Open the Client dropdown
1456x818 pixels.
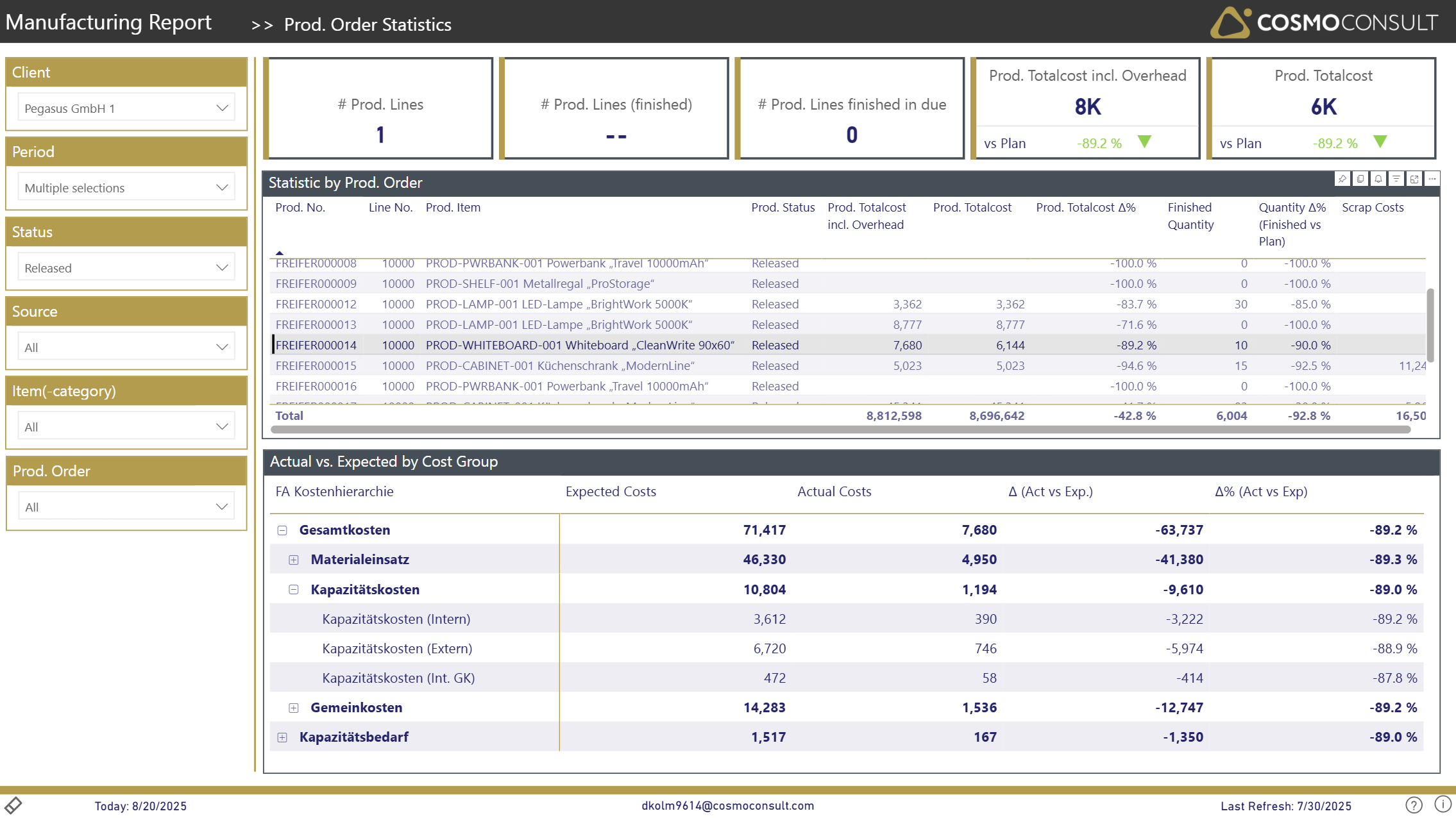[126, 108]
